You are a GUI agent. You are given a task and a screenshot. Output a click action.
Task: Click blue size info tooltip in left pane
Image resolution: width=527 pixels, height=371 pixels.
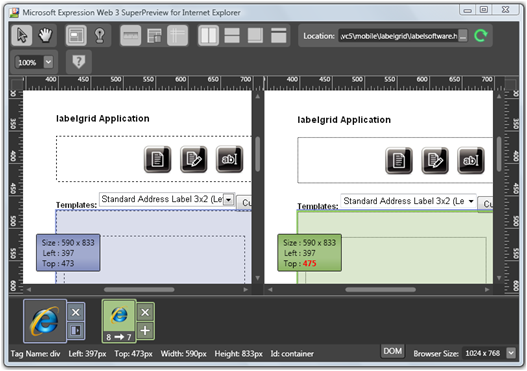click(x=68, y=253)
